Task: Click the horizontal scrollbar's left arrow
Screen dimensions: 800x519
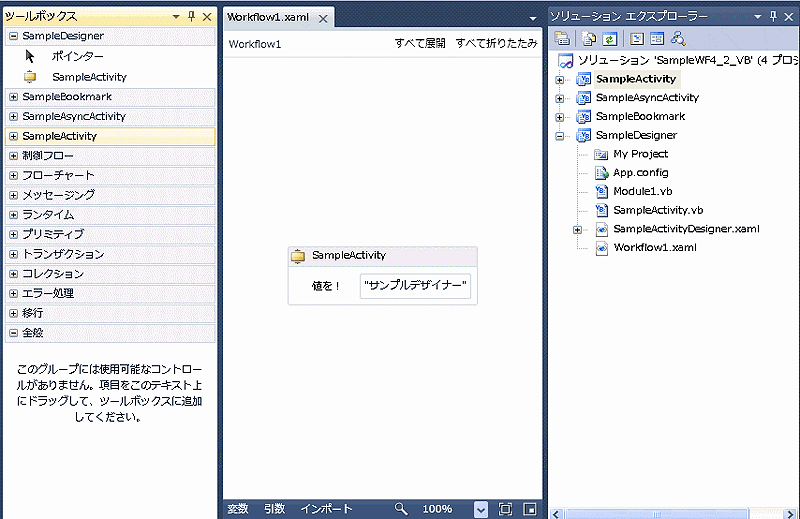Action: pyautogui.click(x=557, y=514)
